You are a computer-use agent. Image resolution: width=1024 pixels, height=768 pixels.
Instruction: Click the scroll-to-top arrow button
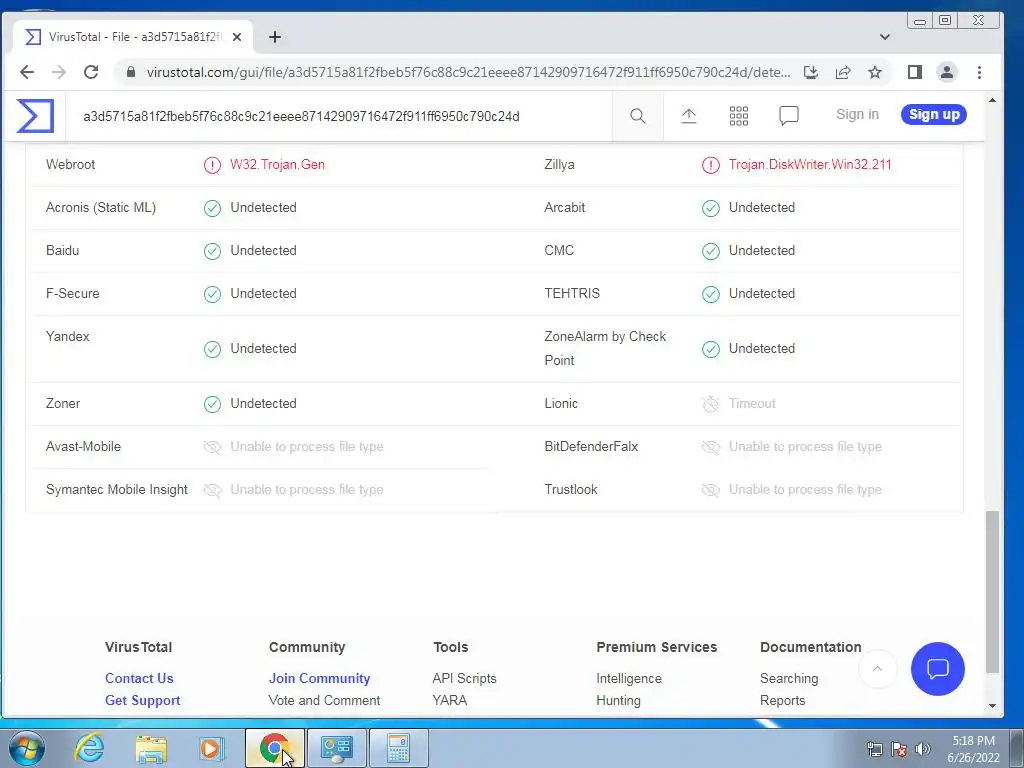tap(877, 669)
